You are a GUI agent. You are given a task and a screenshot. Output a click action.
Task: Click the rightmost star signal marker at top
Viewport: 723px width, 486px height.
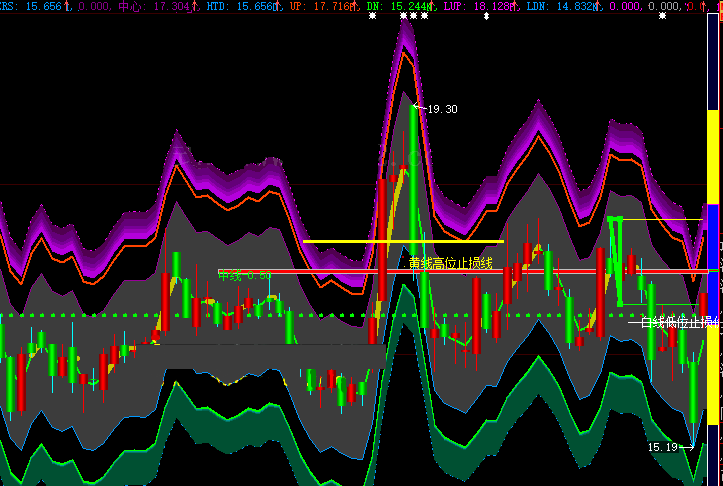point(663,16)
